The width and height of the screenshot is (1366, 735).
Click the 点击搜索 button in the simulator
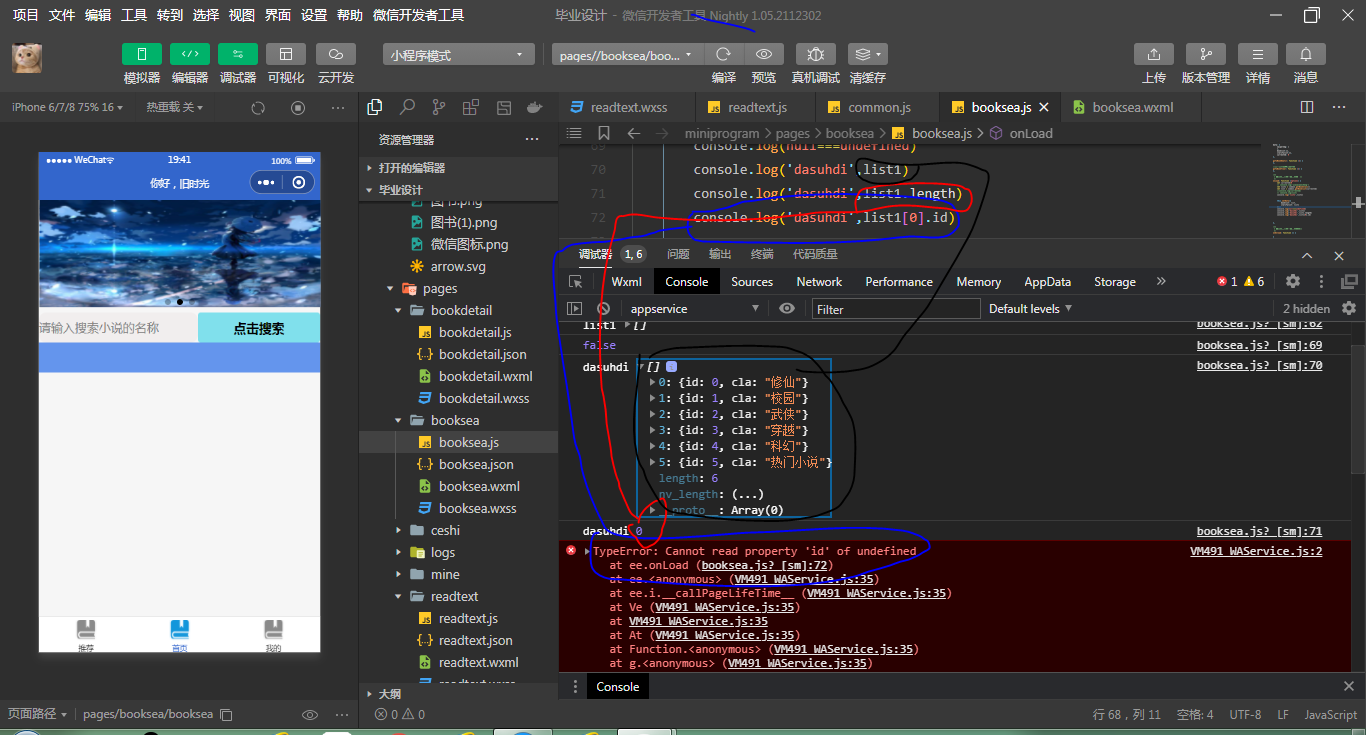[259, 328]
